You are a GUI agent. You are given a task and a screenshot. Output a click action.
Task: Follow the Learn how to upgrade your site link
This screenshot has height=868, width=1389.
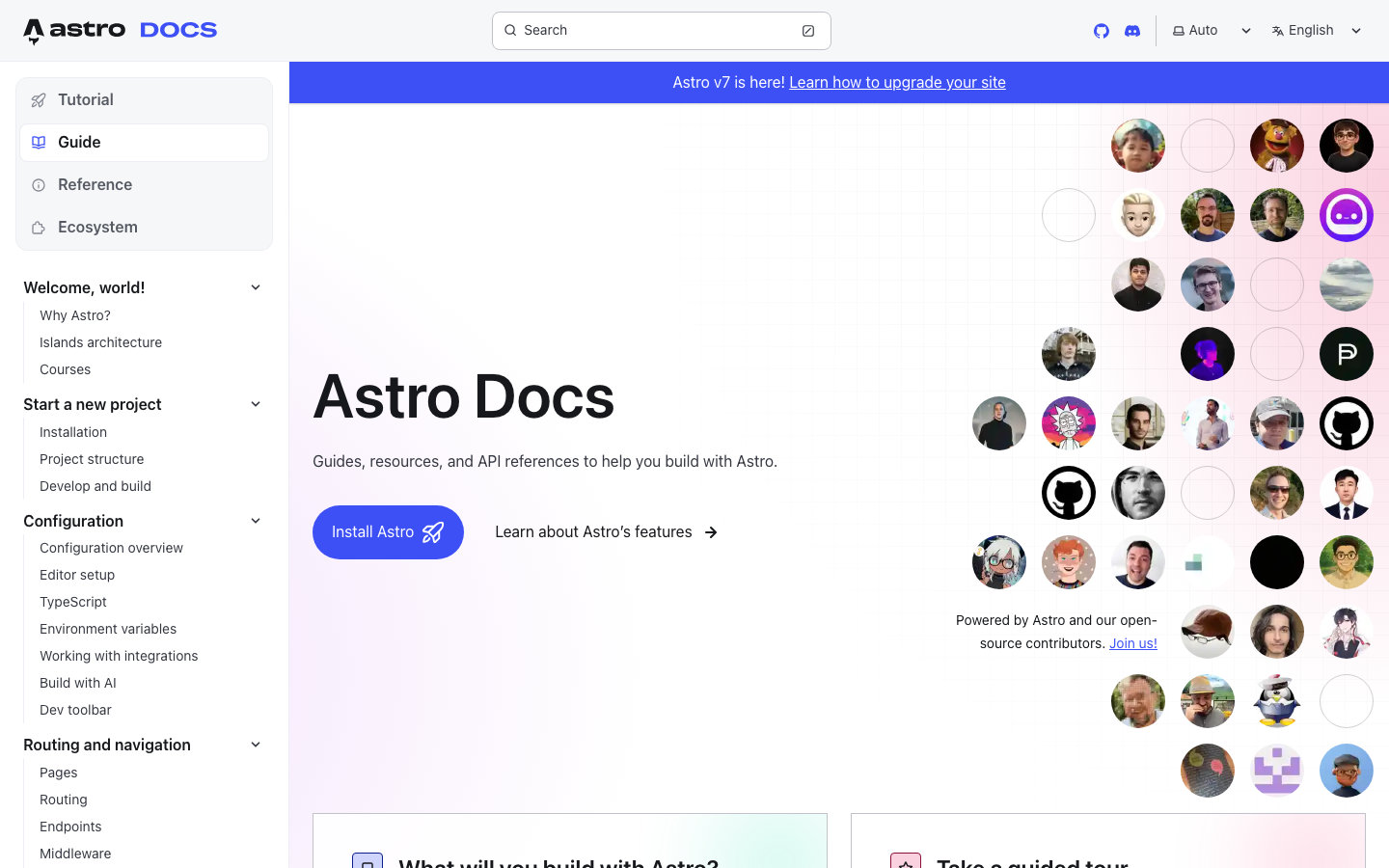(897, 83)
